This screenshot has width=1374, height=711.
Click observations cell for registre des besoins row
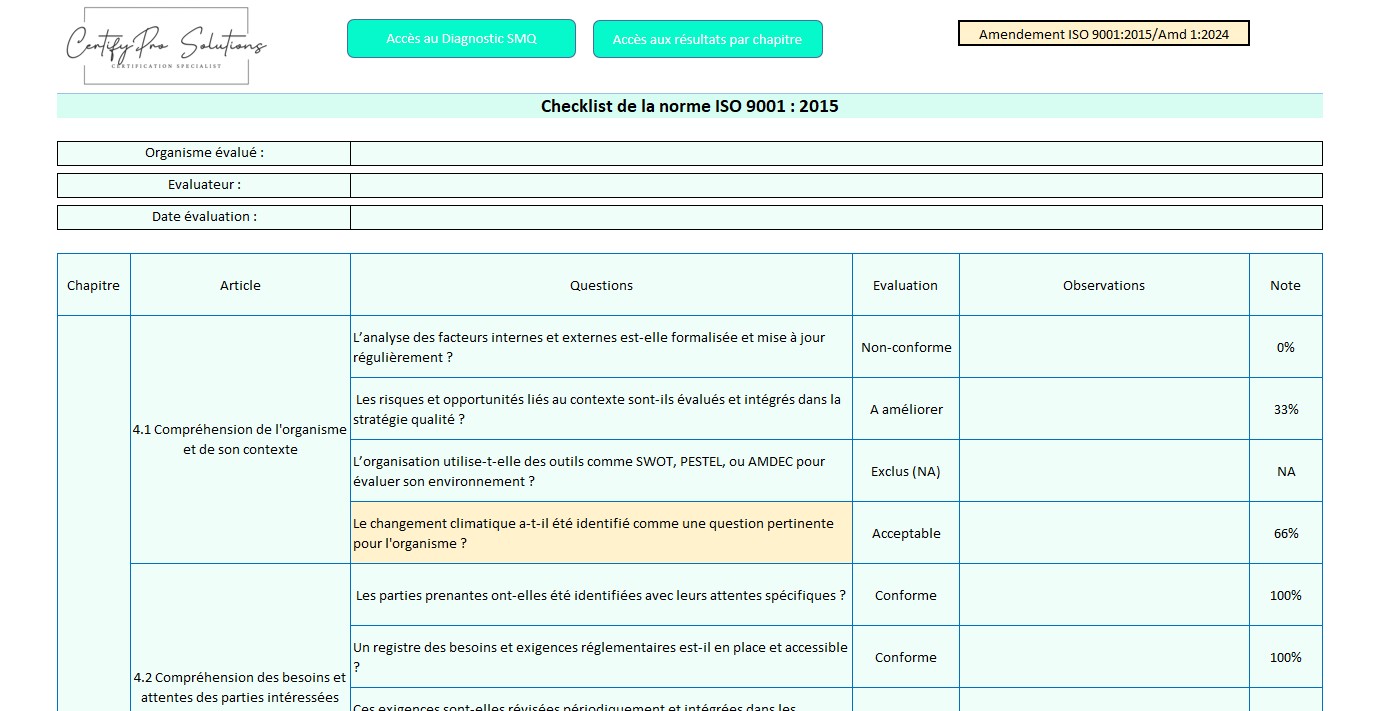point(1104,657)
